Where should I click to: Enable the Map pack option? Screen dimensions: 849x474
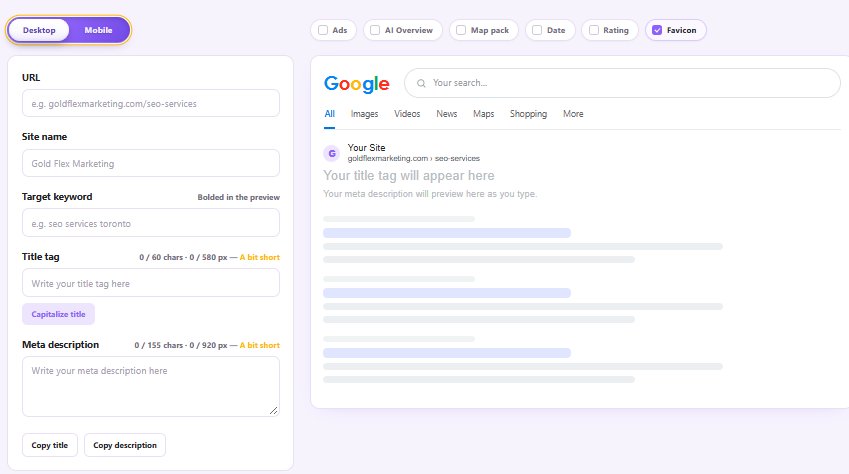[461, 30]
